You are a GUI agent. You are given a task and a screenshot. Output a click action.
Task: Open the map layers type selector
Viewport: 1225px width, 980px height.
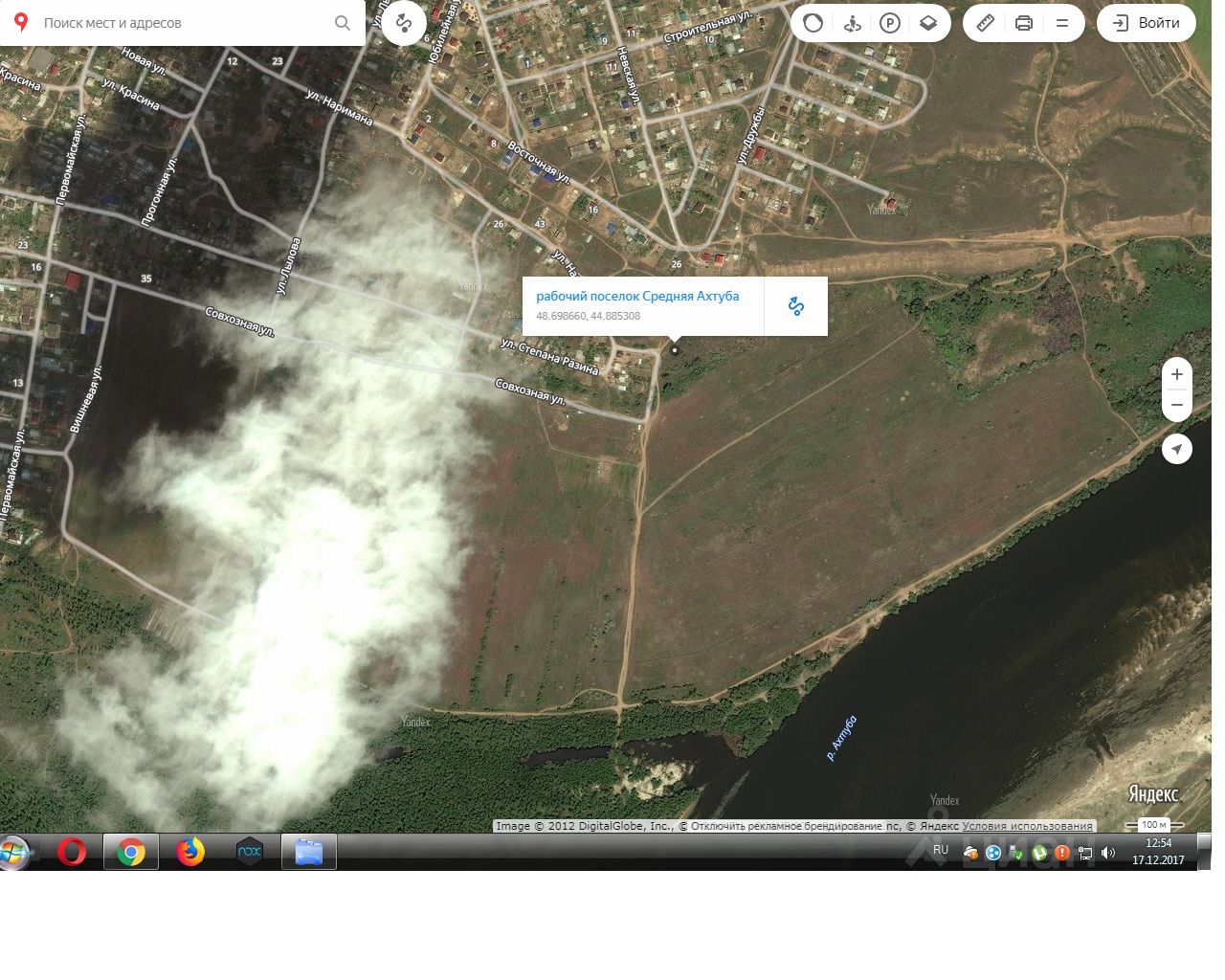coord(928,23)
